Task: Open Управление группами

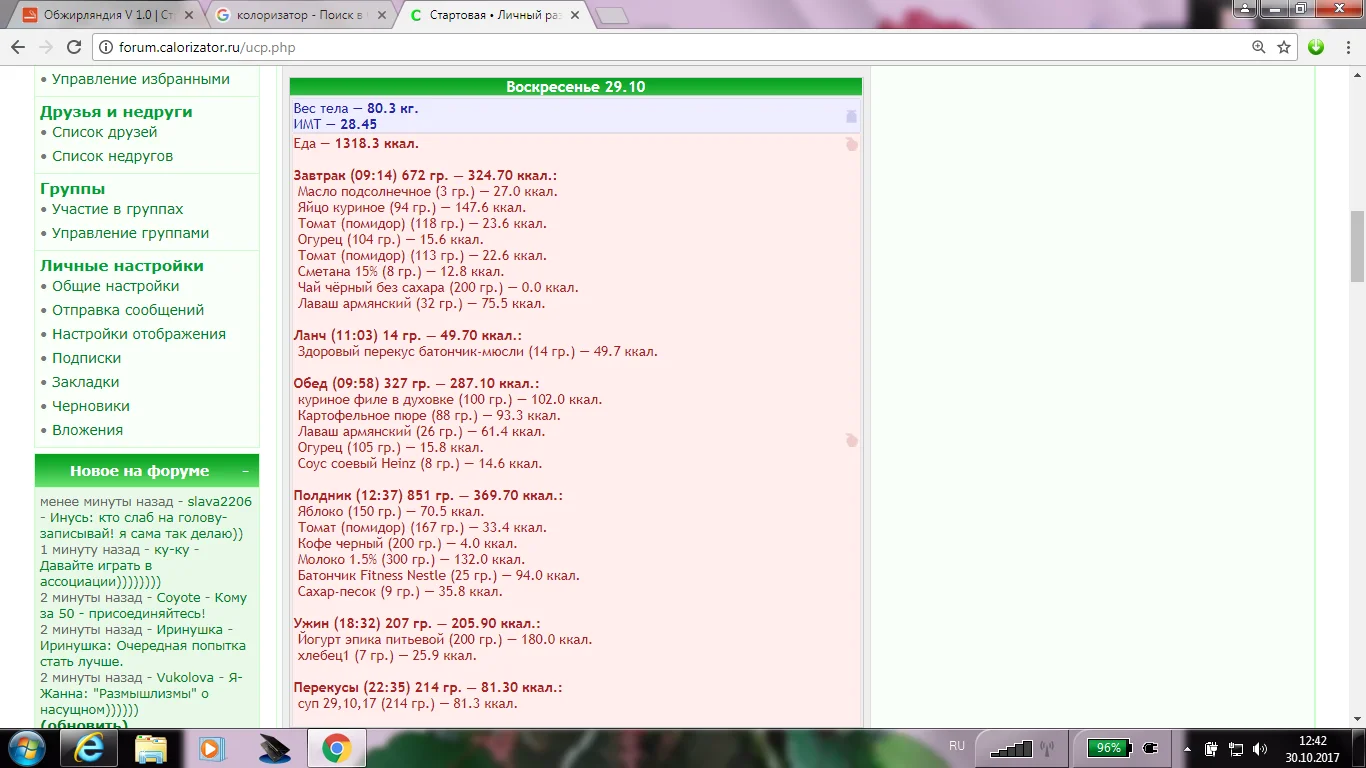Action: (131, 233)
